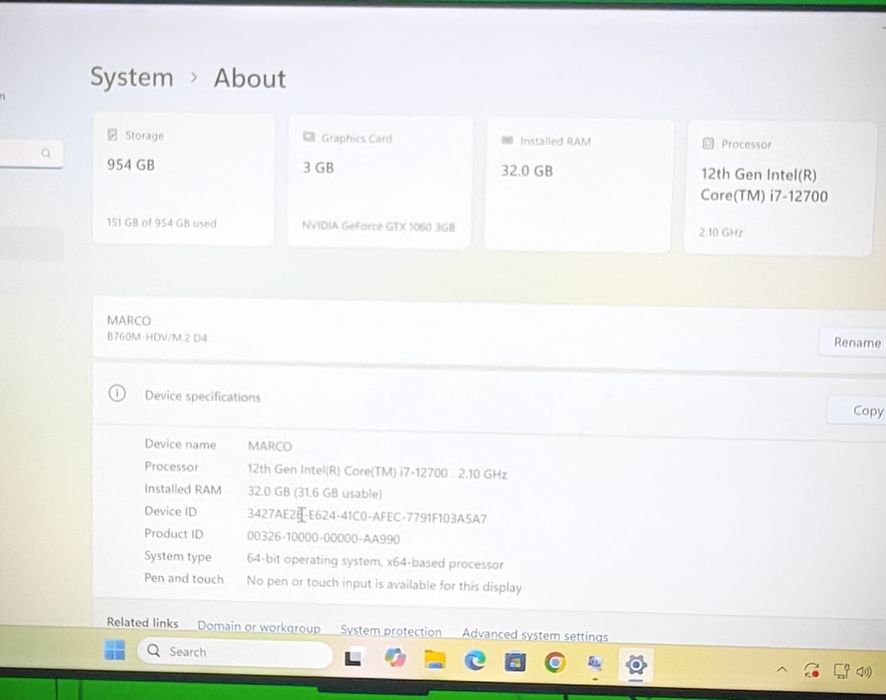886x700 pixels.
Task: Open System protection link
Action: click(390, 631)
